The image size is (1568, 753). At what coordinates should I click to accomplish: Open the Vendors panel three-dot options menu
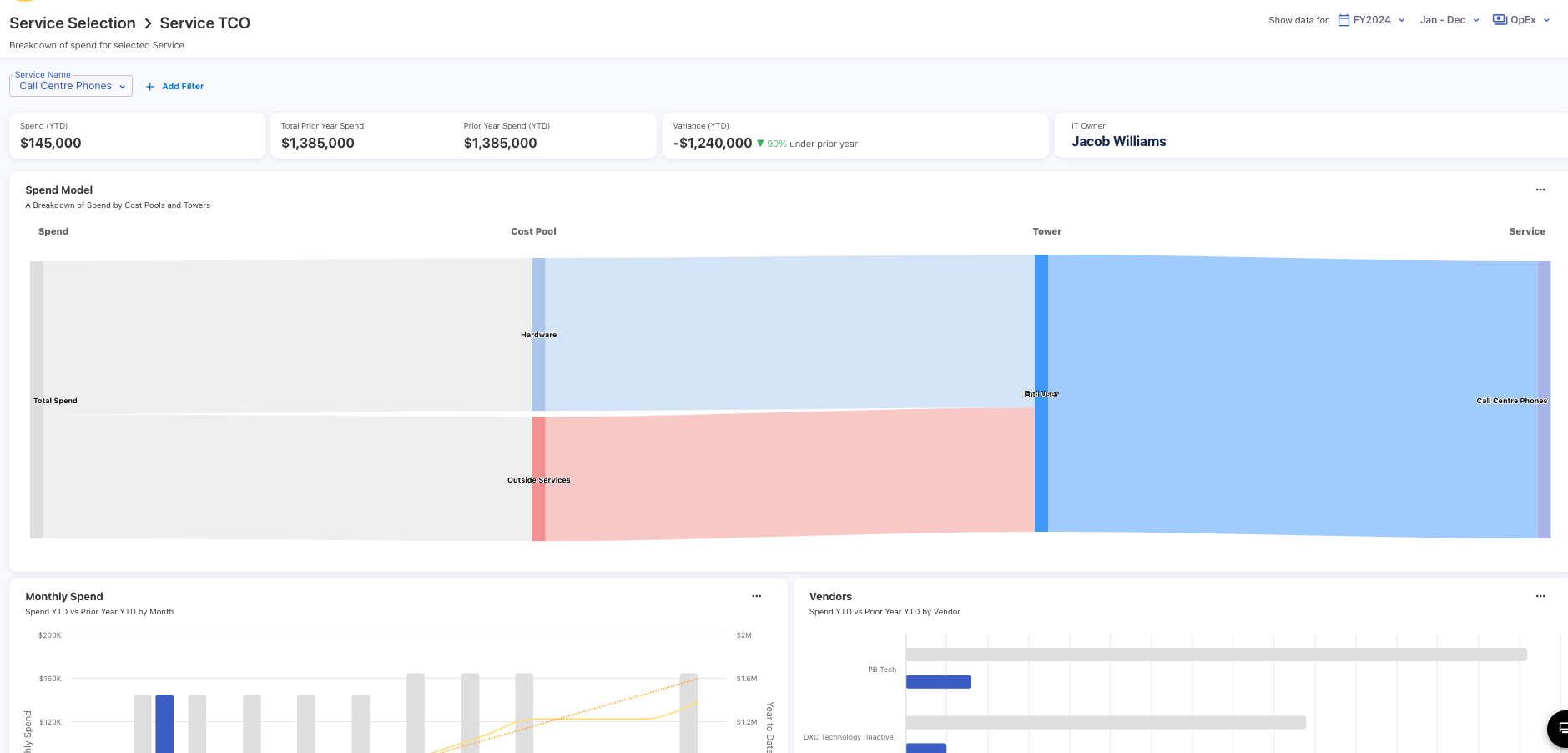tap(1540, 596)
